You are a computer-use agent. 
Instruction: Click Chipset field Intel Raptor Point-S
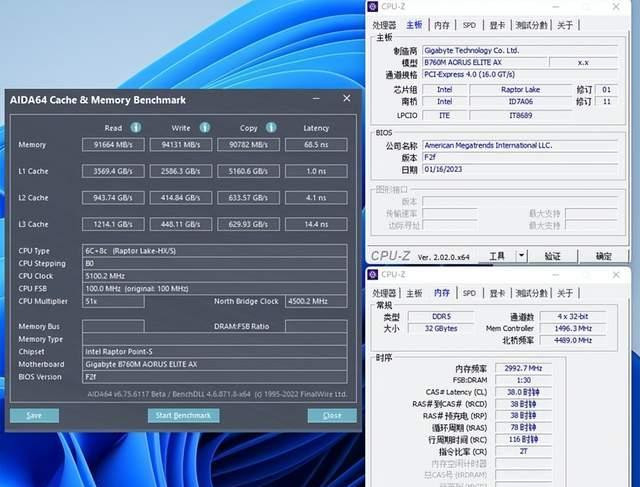[x=215, y=351]
